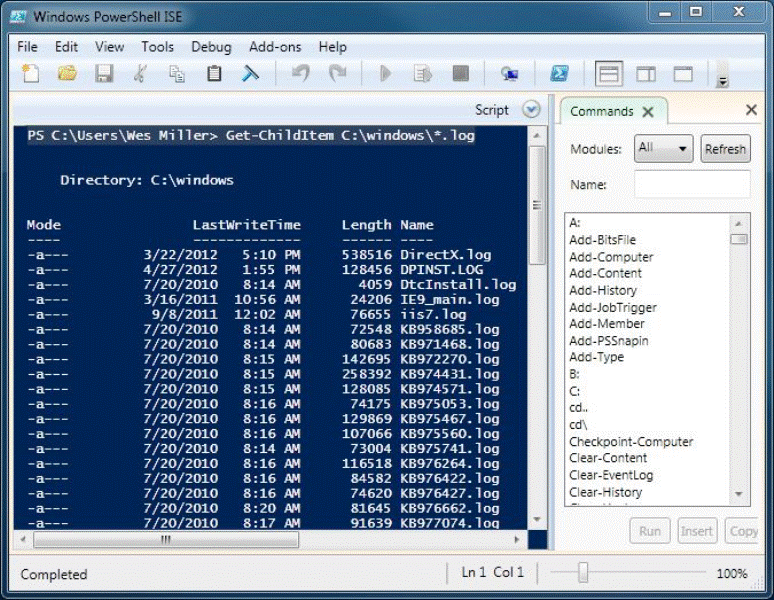This screenshot has height=600, width=774.
Task: Toggle Show Script Pane Maximized layout
Action: (x=683, y=74)
